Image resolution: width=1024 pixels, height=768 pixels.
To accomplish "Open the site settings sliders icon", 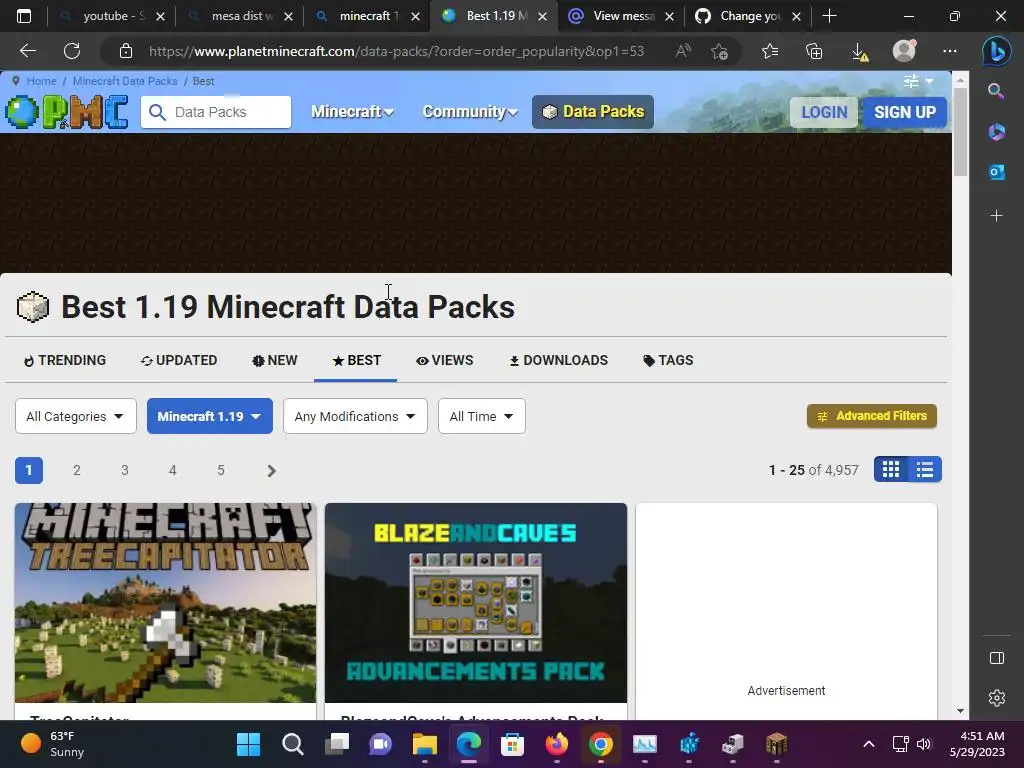I will tap(911, 81).
